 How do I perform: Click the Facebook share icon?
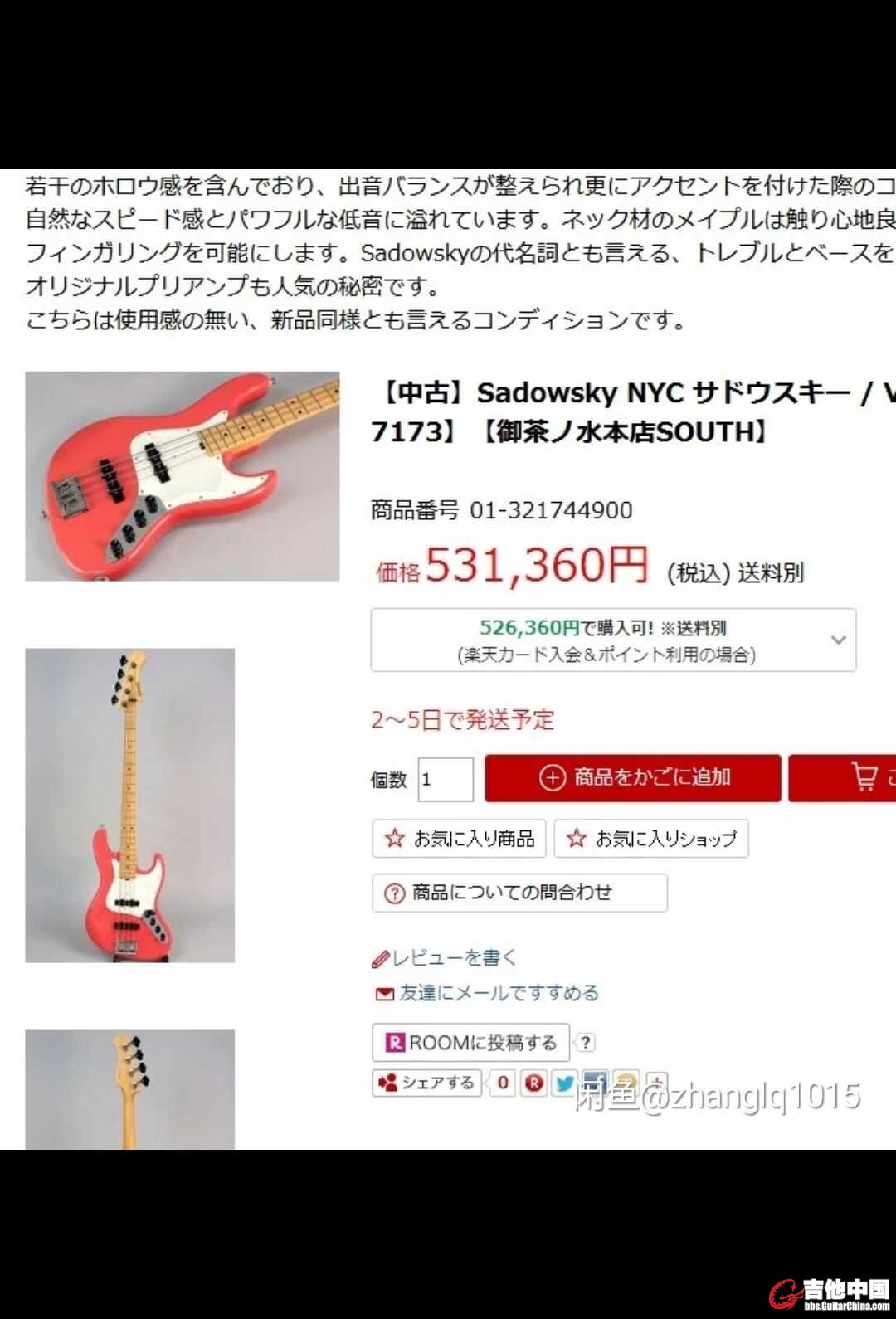click(595, 1083)
